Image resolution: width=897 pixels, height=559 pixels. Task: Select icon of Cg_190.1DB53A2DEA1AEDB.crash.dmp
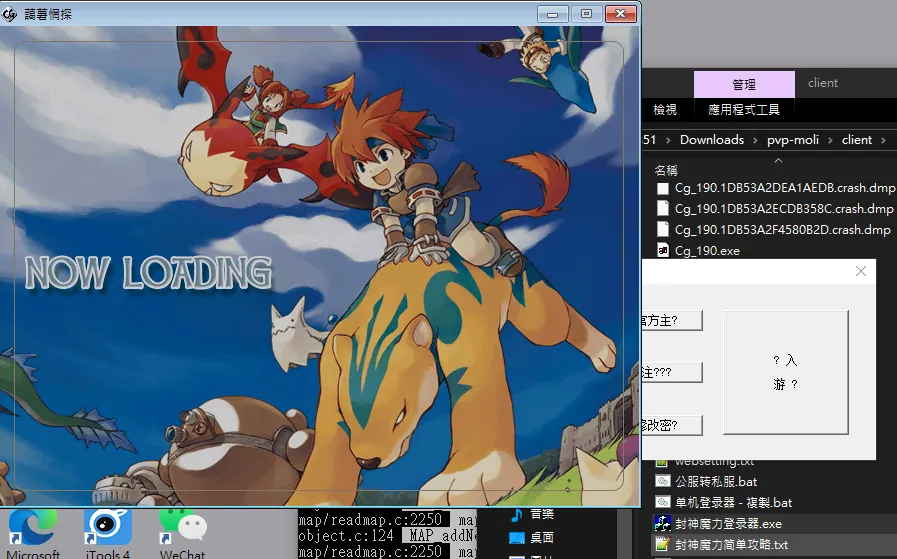pyautogui.click(x=662, y=188)
